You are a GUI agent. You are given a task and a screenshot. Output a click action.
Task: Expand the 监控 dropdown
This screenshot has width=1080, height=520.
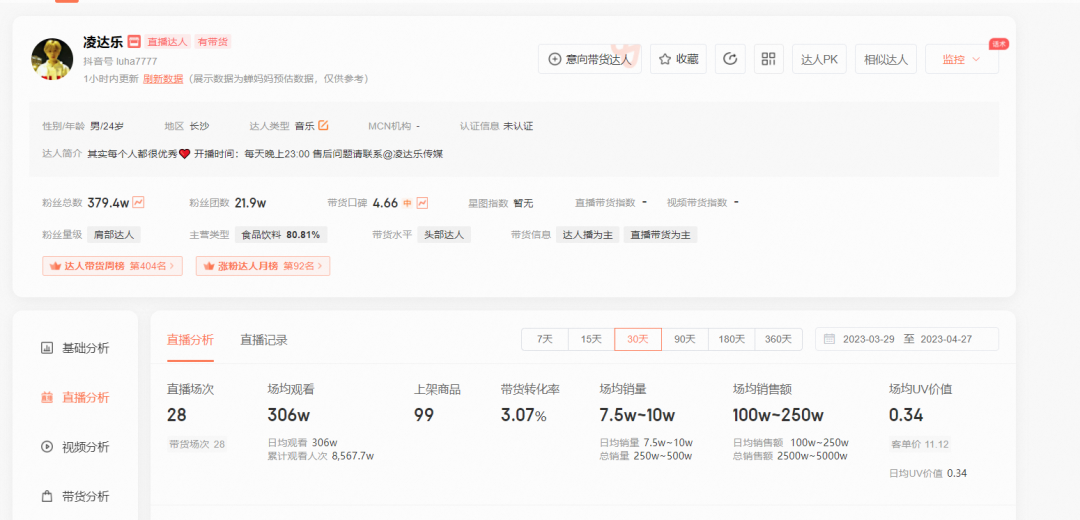[x=961, y=59]
